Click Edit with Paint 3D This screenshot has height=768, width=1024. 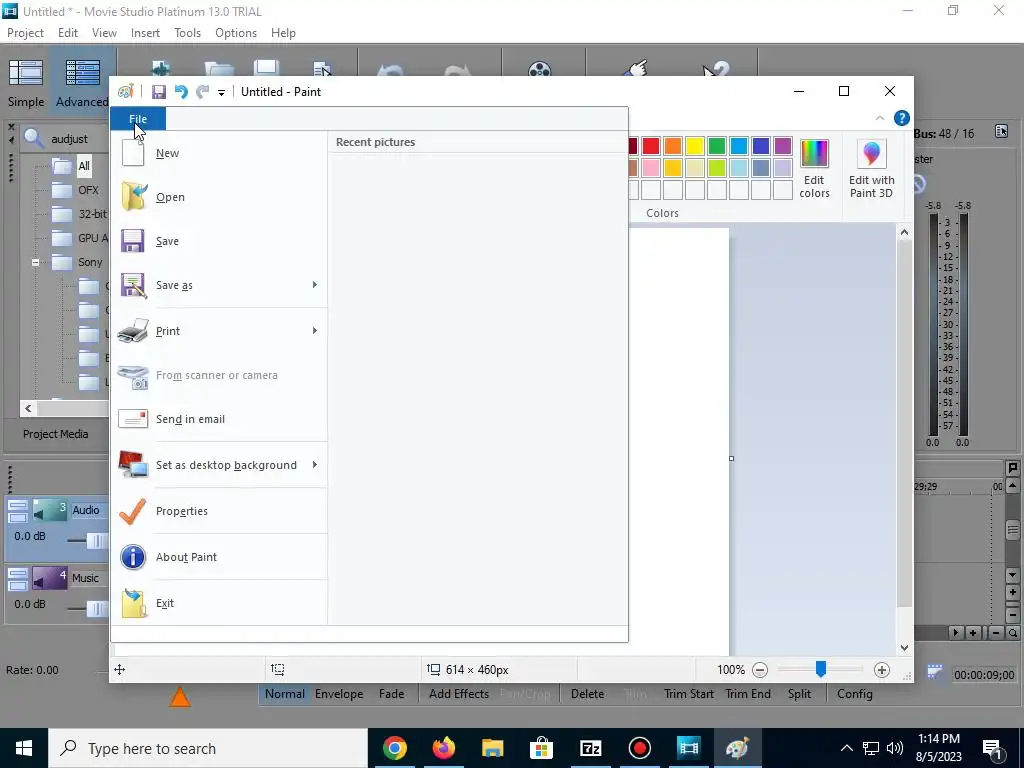[872, 168]
